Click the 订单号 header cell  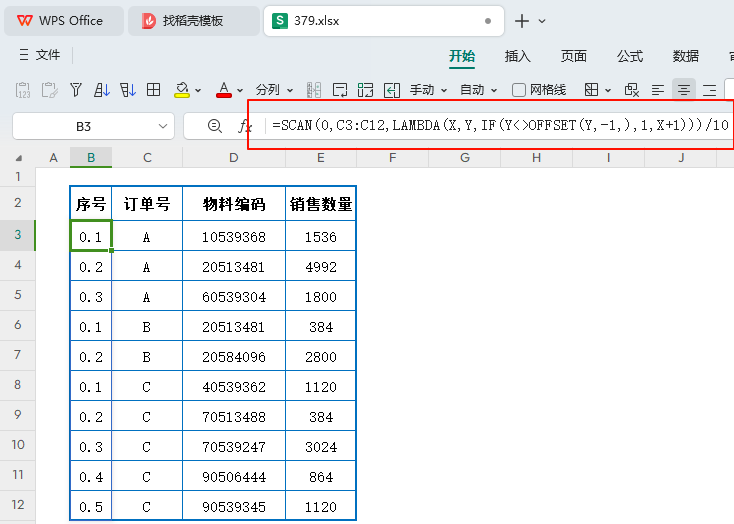[147, 204]
